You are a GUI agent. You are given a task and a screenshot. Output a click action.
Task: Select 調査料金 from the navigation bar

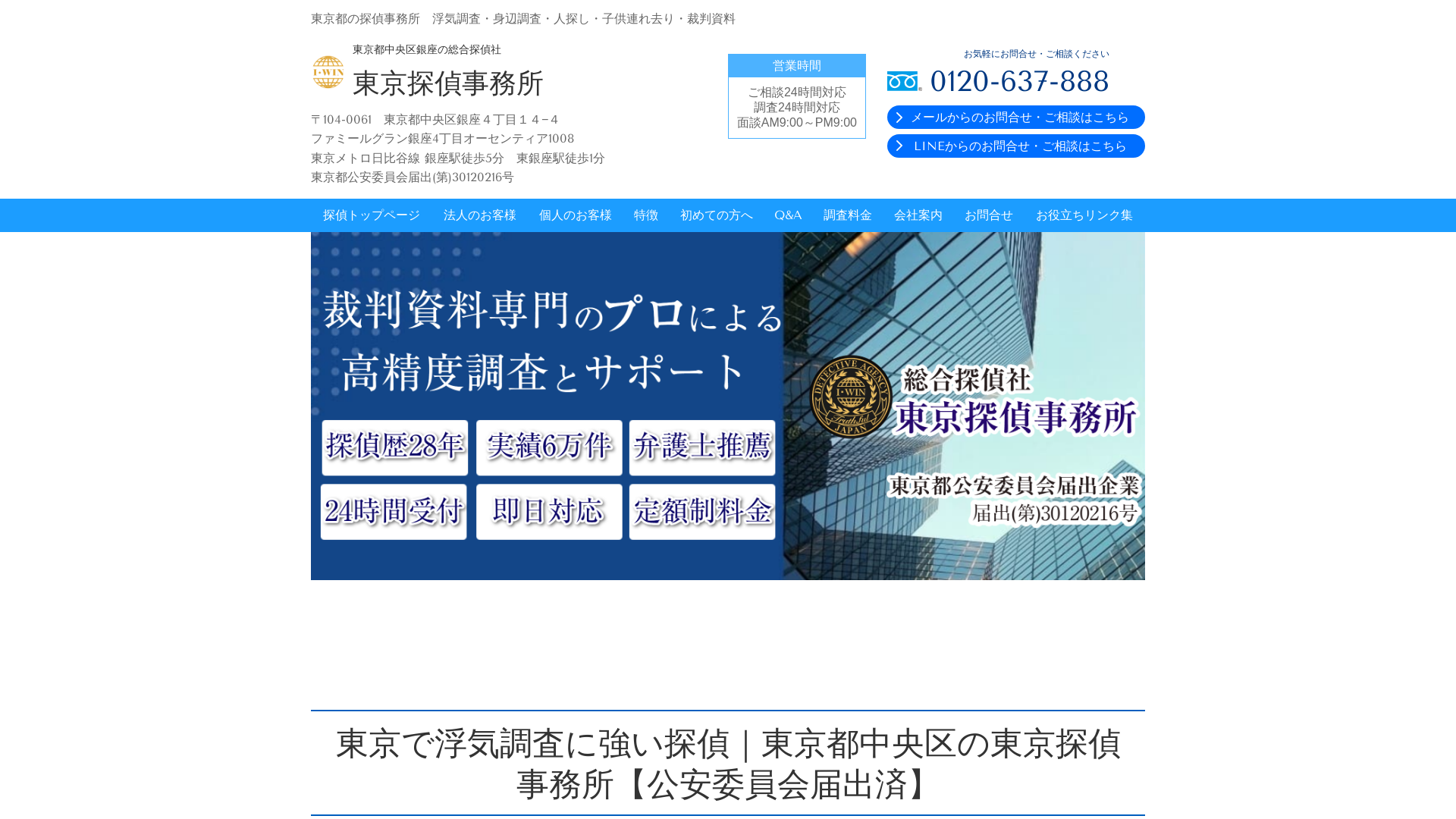[846, 215]
